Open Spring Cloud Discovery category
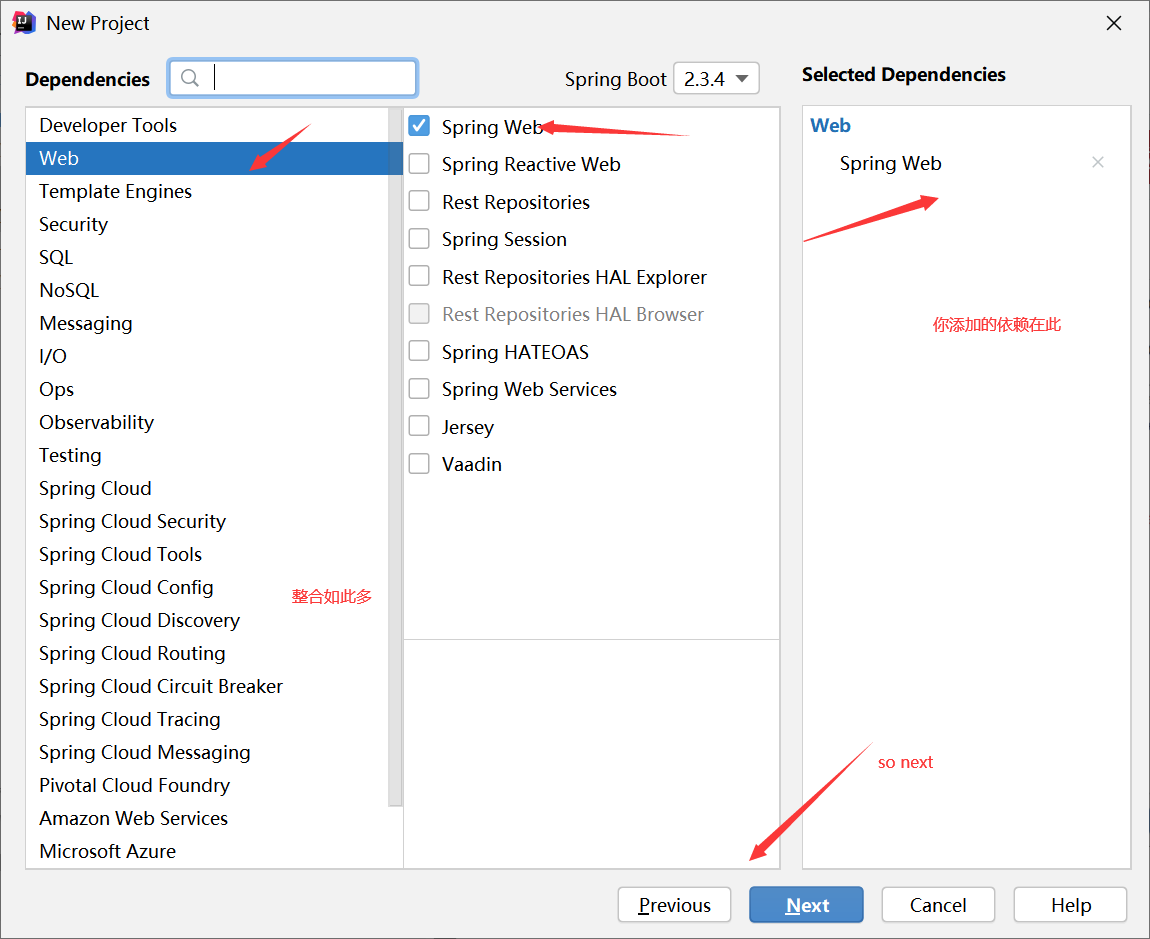This screenshot has height=939, width=1150. coord(208,621)
